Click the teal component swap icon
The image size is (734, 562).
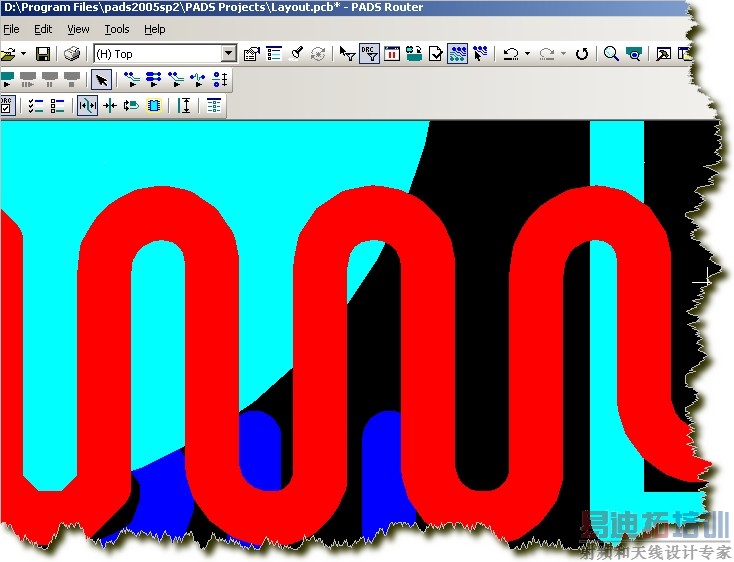pyautogui.click(x=131, y=105)
